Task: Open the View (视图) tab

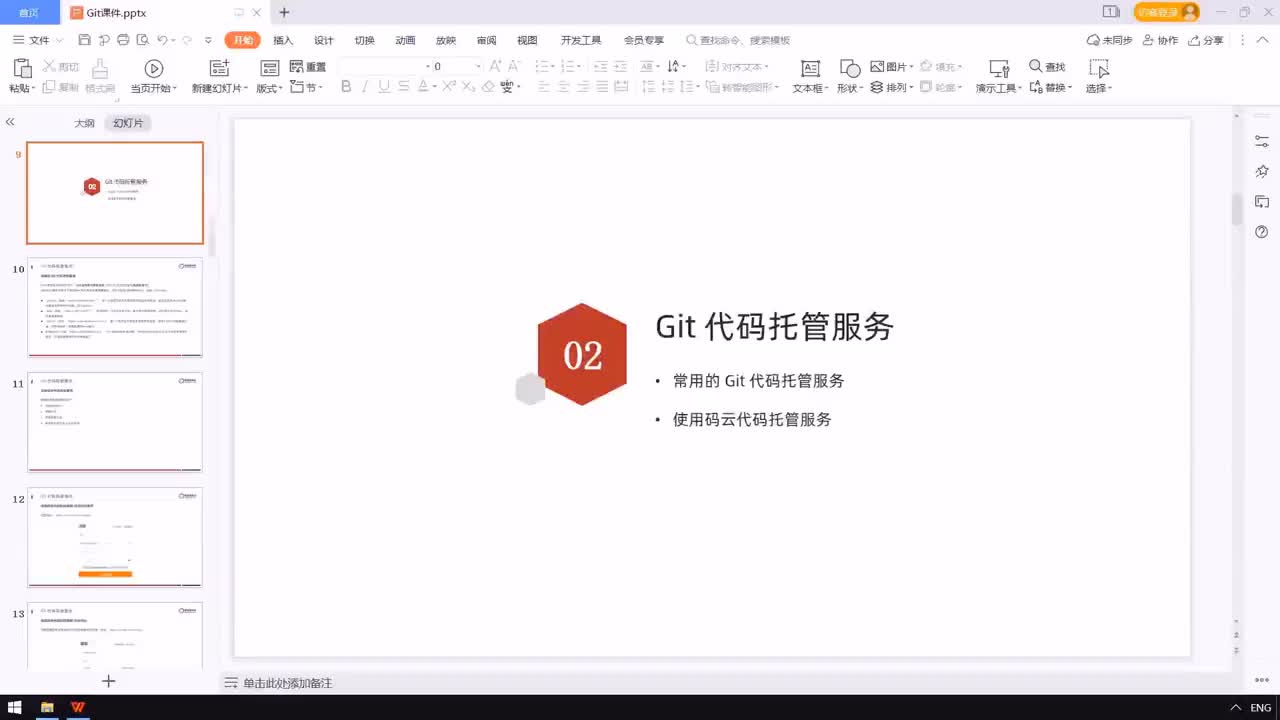Action: pos(527,40)
